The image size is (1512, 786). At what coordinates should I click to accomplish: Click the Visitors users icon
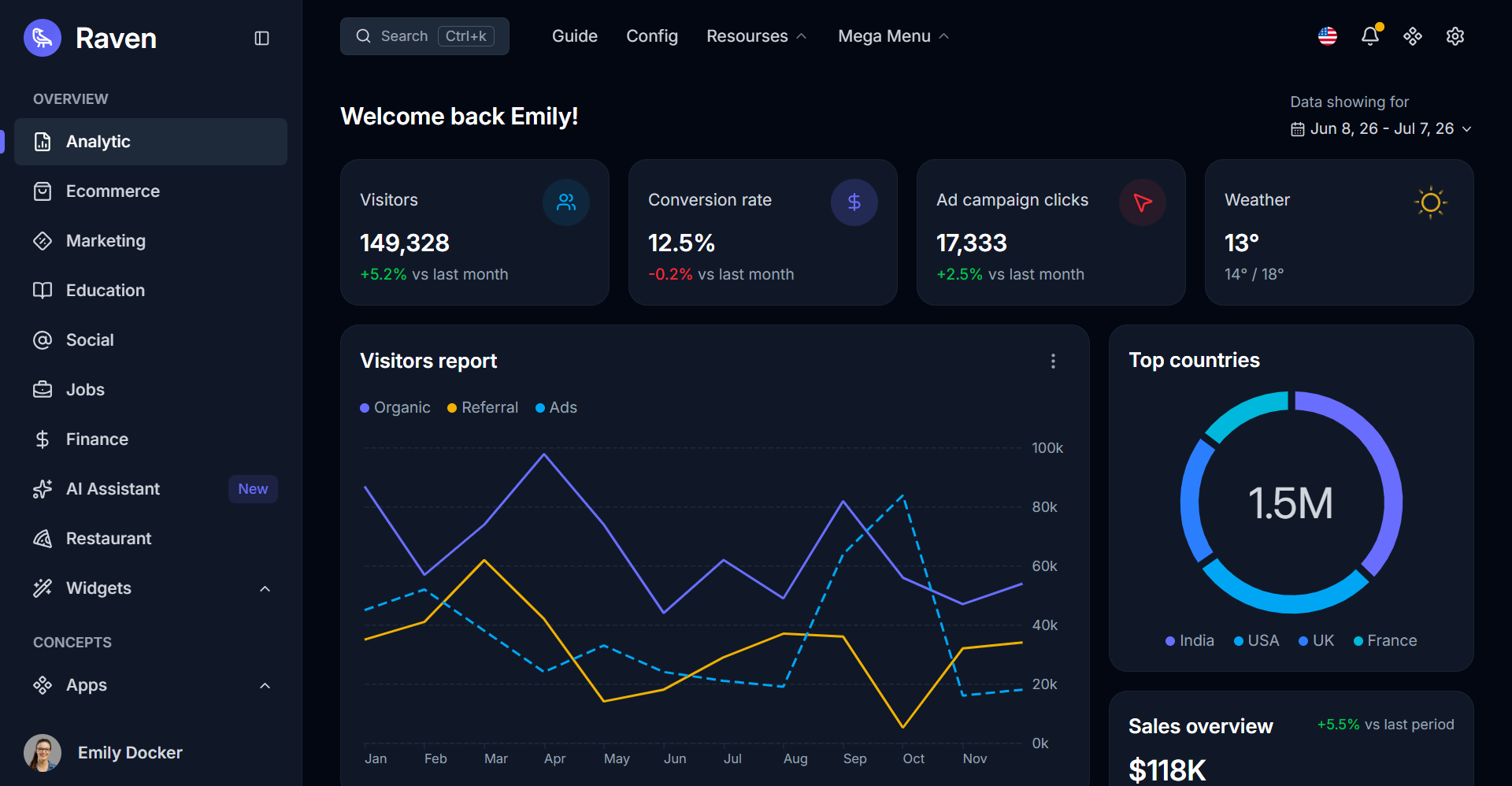tap(566, 202)
